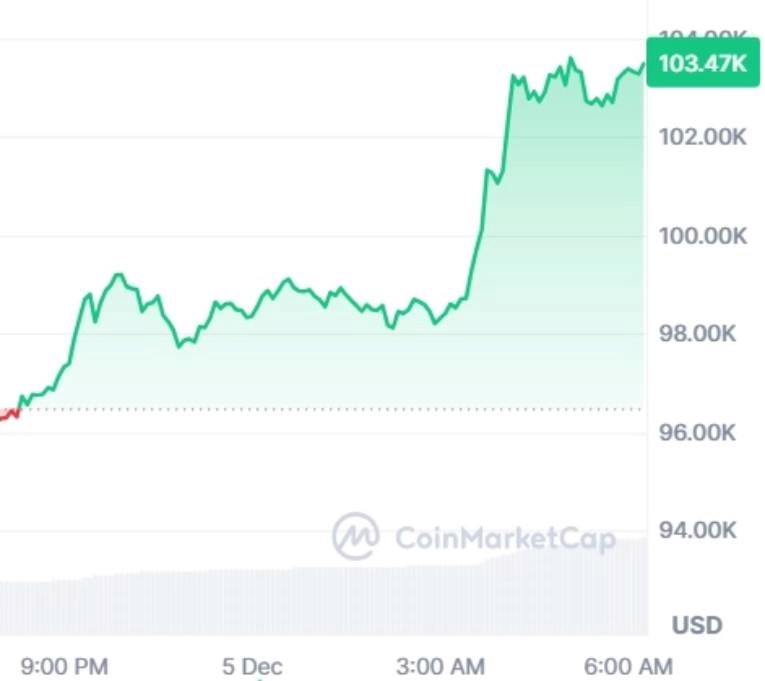Click the price line where it crosses 100.00K
The width and height of the screenshot is (765, 681).
pos(481,236)
